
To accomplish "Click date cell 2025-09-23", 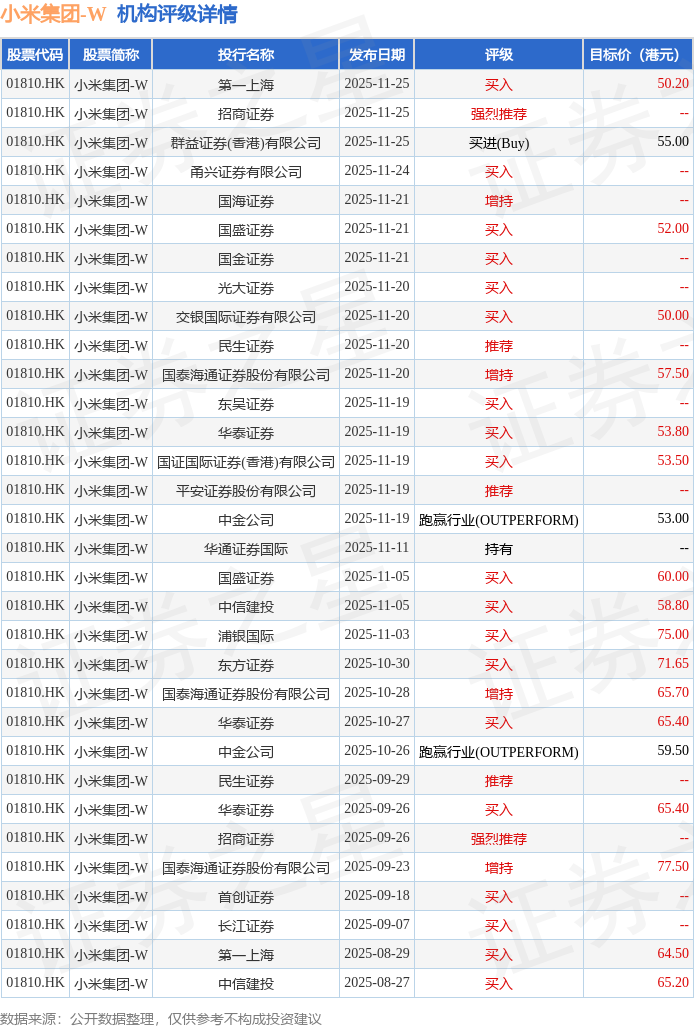I will [x=377, y=867].
